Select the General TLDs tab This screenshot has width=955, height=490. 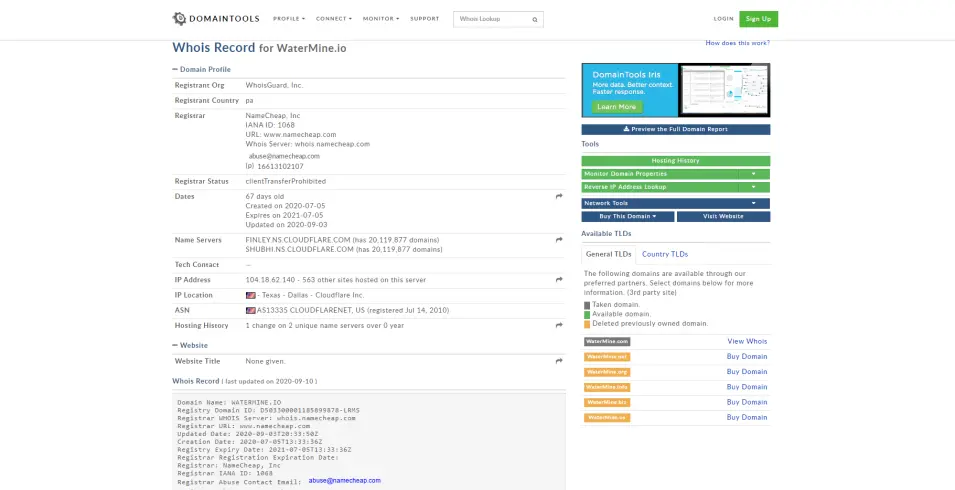(608, 254)
